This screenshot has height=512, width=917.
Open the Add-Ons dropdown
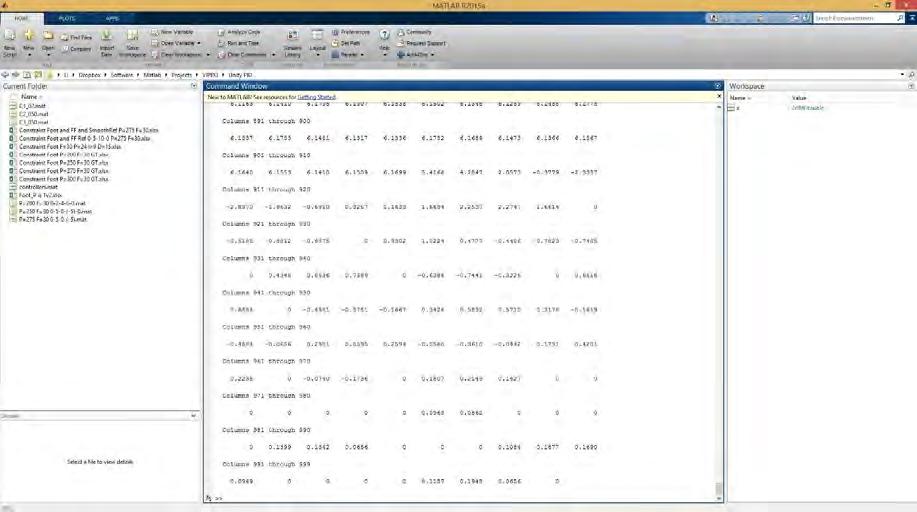[432, 54]
